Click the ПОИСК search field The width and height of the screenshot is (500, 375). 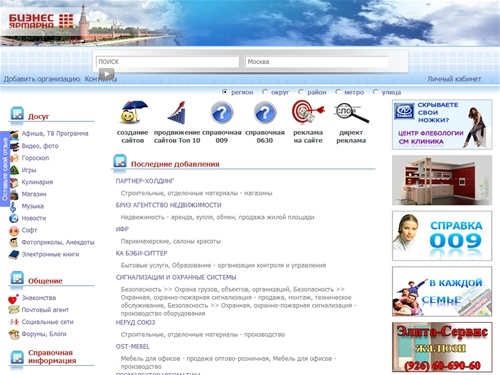tap(167, 62)
